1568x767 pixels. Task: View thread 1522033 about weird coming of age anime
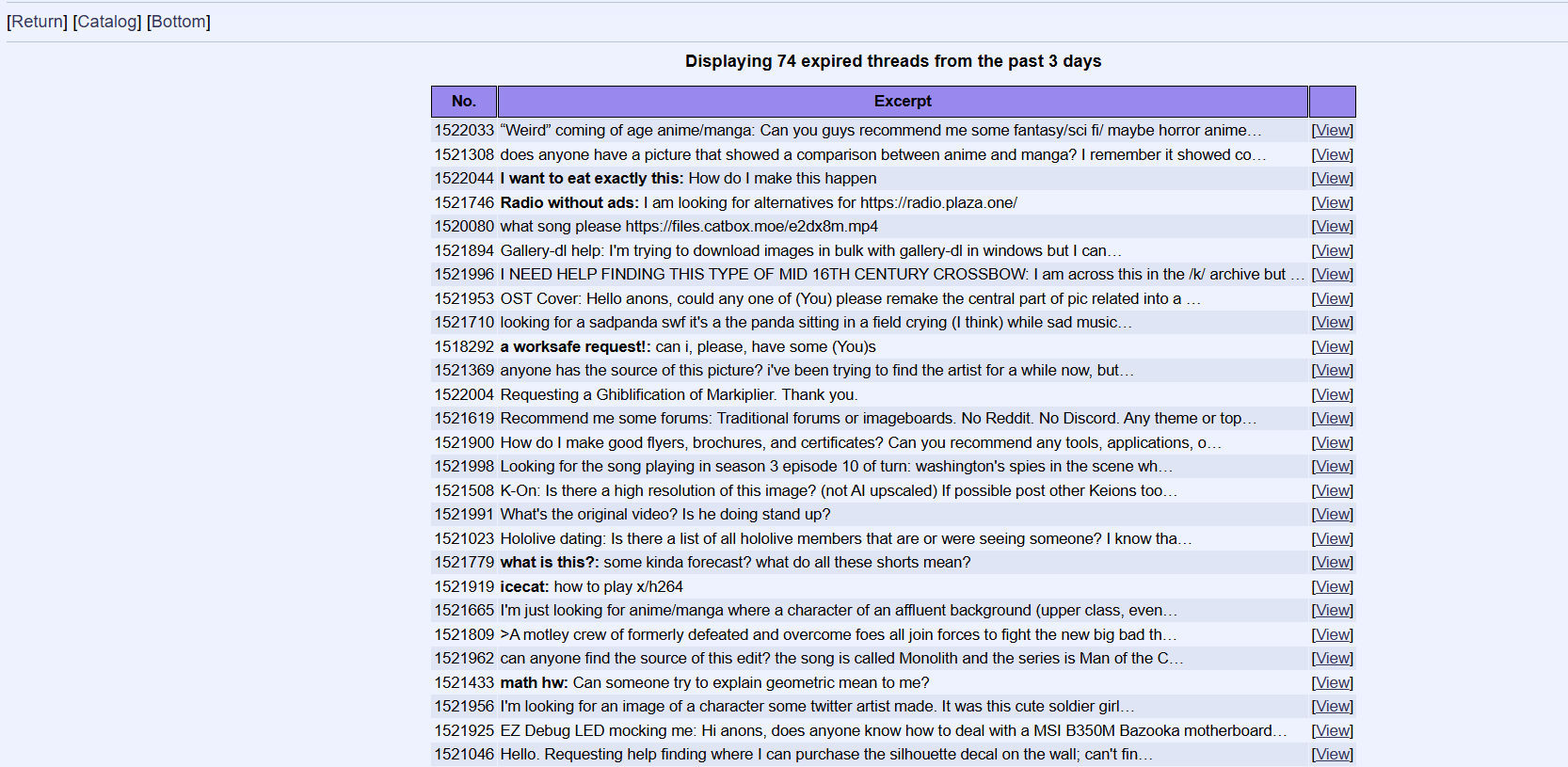coord(1333,131)
